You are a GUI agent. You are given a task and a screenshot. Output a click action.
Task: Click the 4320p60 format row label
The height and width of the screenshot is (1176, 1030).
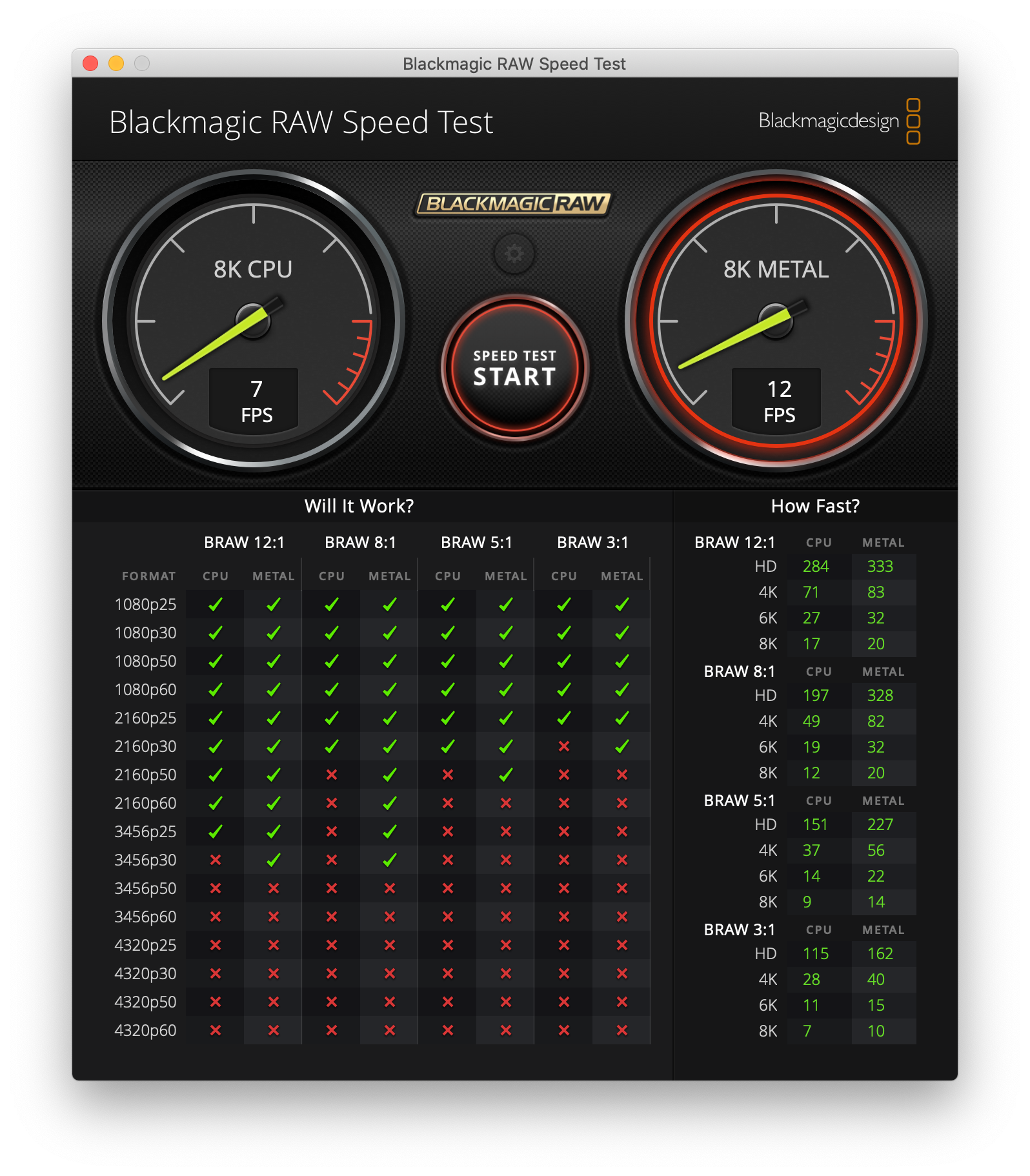coord(145,1031)
